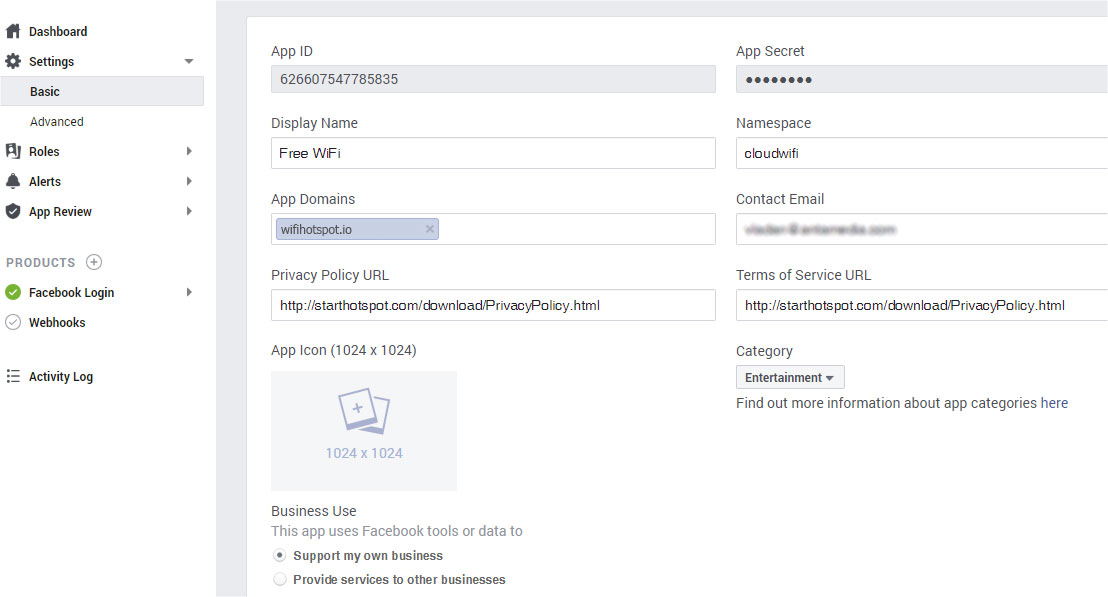Click the green Facebook Login checkmark icon

click(13, 292)
